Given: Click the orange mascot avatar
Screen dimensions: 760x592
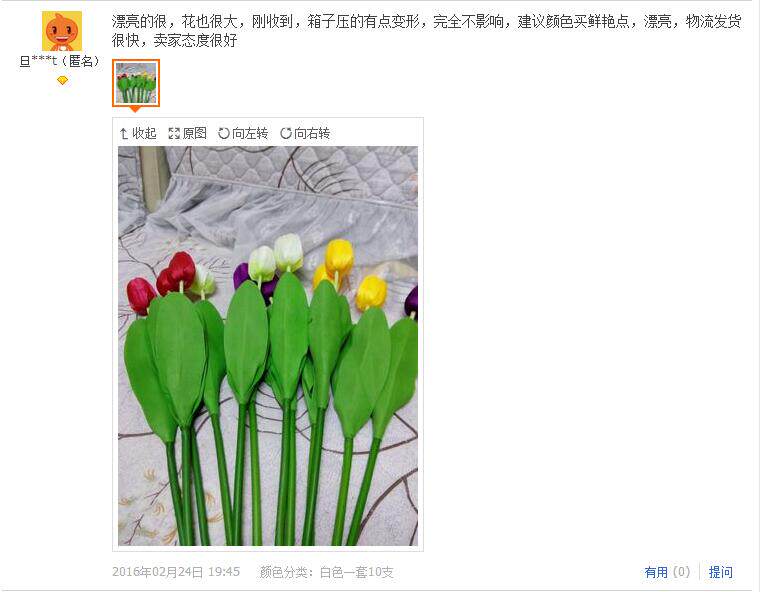Looking at the screenshot, I should pyautogui.click(x=62, y=31).
